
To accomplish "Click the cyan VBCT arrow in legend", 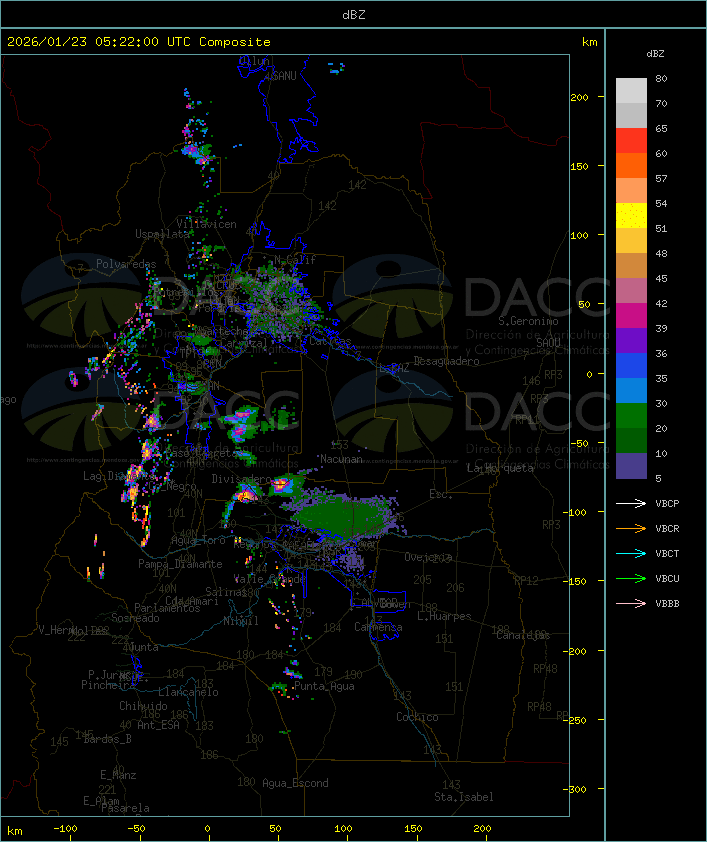I will pos(631,554).
